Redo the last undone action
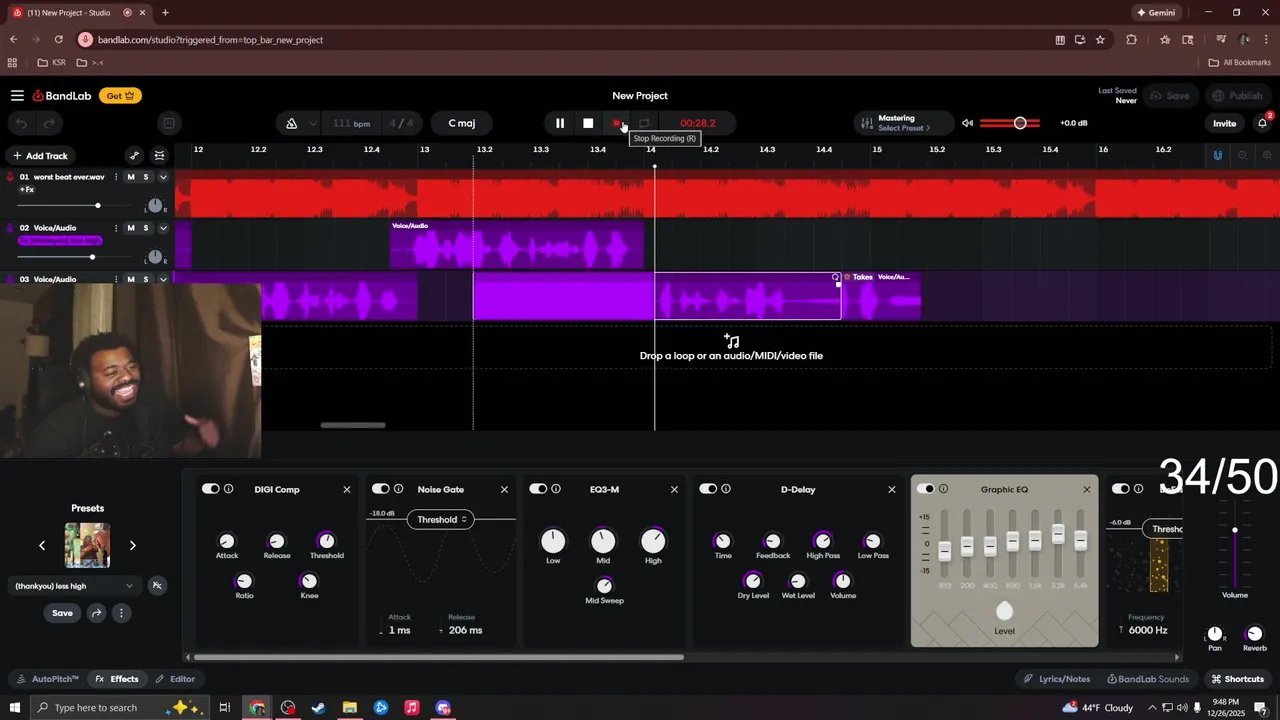 [48, 123]
